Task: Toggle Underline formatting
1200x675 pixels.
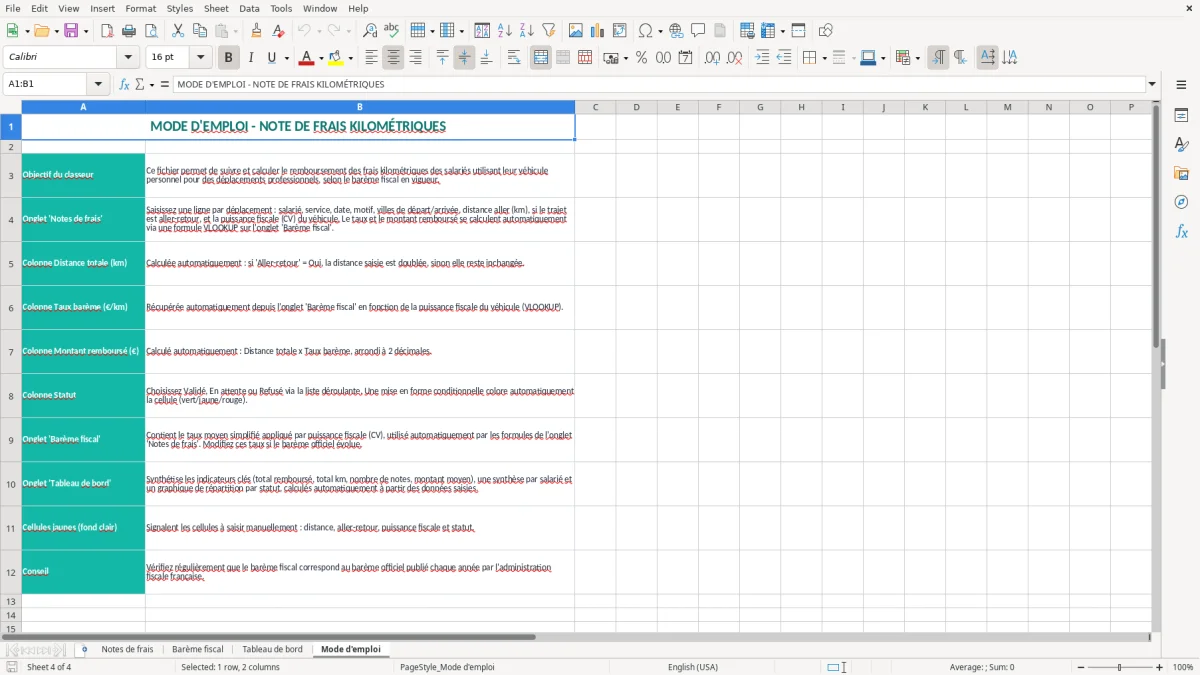Action: (271, 58)
